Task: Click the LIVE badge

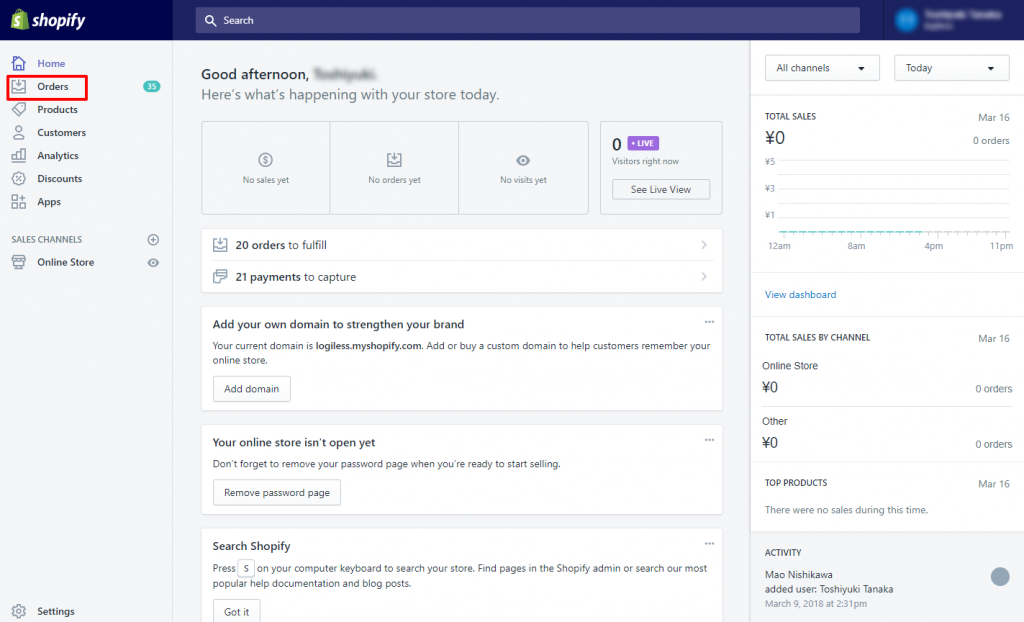Action: (643, 143)
